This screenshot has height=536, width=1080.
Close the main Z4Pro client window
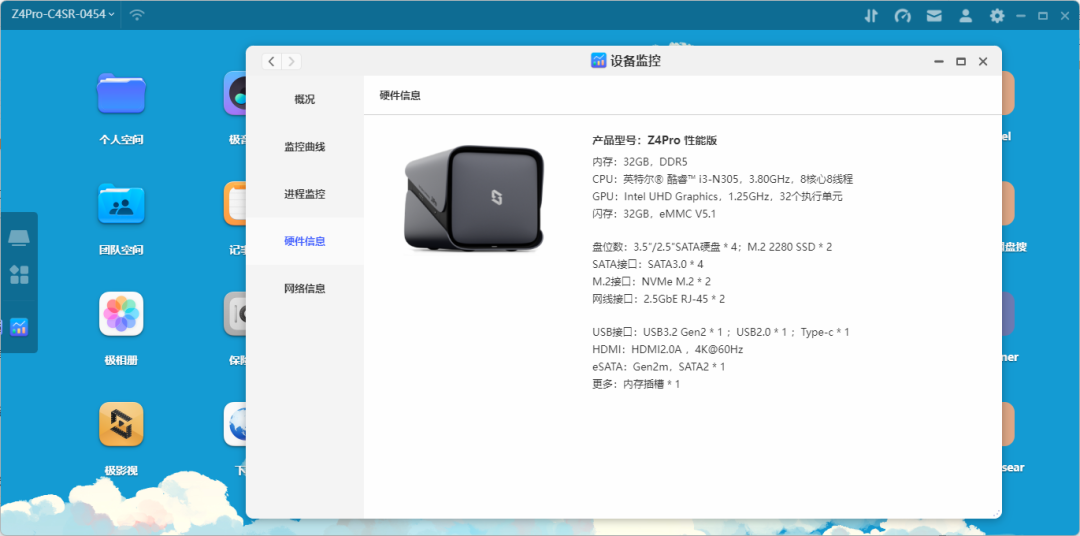(1064, 15)
